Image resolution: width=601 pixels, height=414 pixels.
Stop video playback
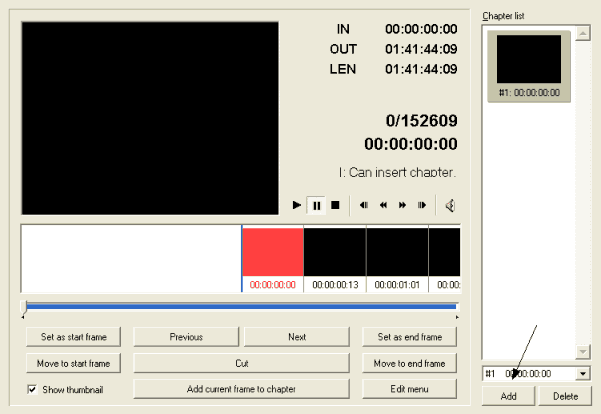335,205
